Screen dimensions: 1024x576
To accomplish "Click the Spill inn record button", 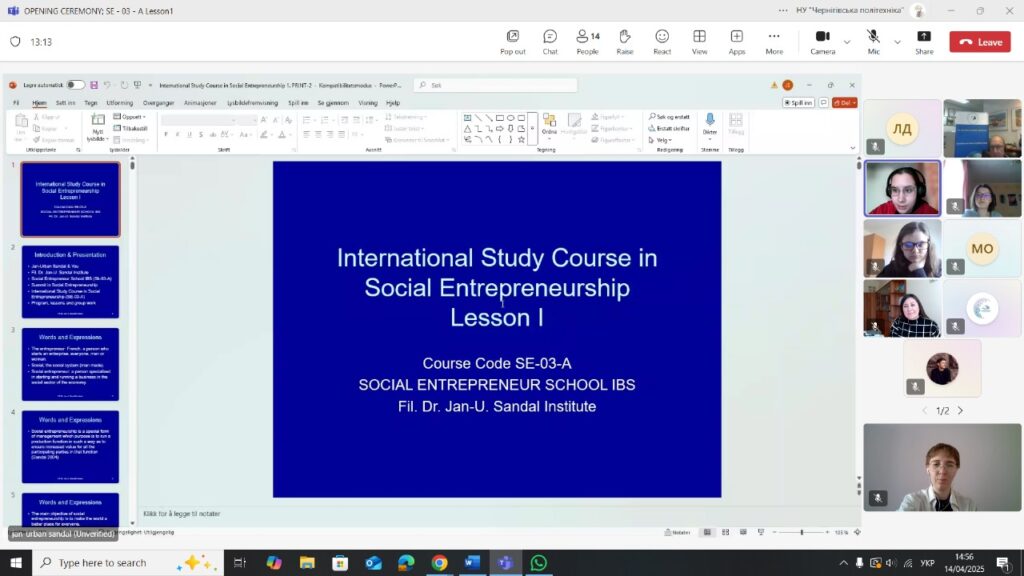I will tap(798, 103).
